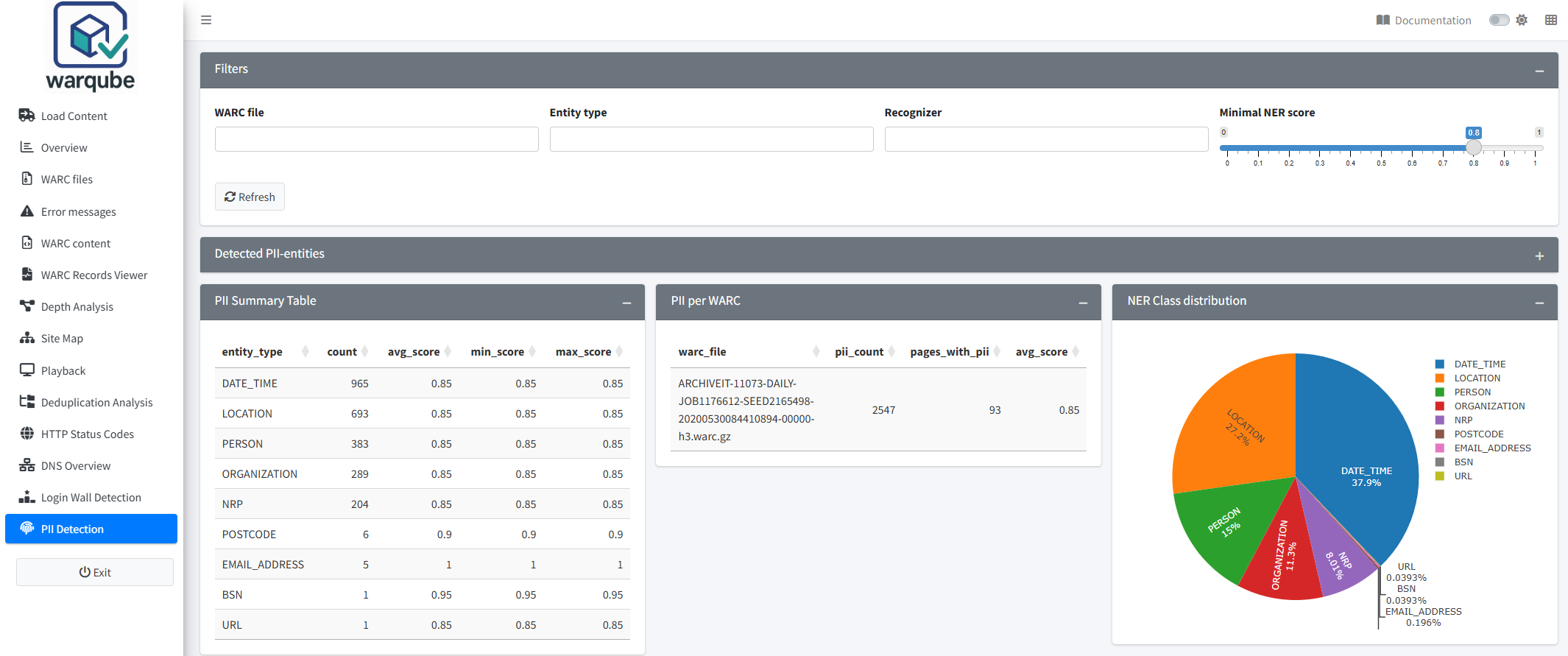Expand the Detected PII-entities panel

[x=1539, y=255]
